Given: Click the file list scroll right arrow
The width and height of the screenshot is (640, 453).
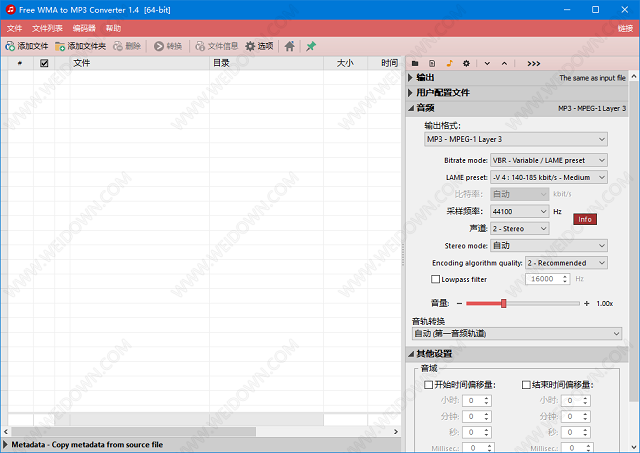Looking at the screenshot, I should coord(396,431).
